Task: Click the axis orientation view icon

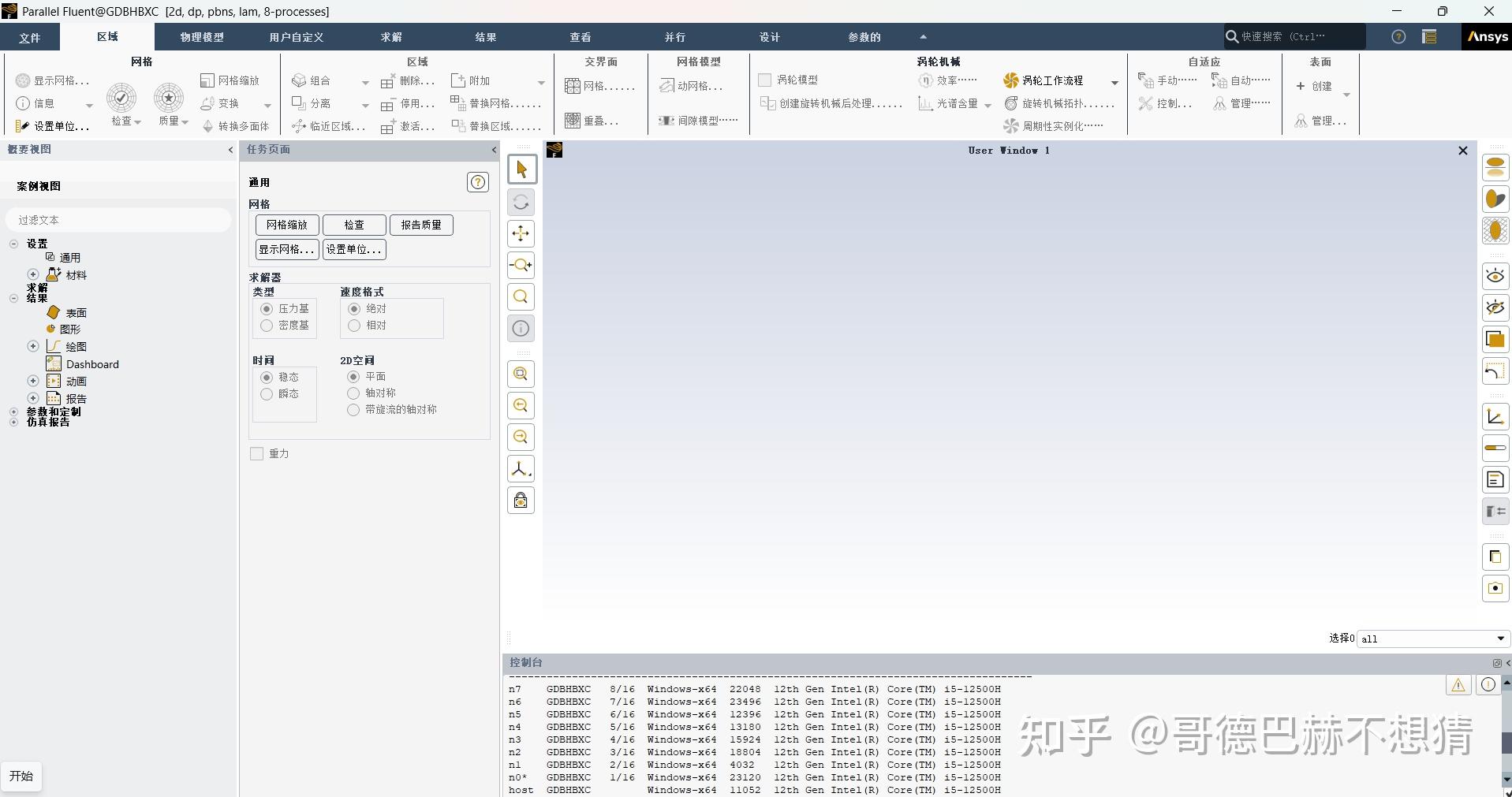Action: point(521,469)
